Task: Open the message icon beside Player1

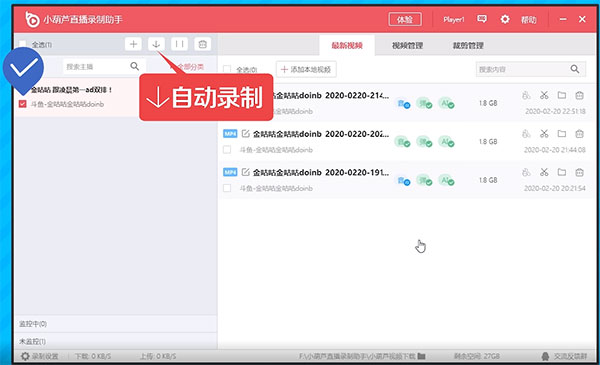Action: (482, 19)
